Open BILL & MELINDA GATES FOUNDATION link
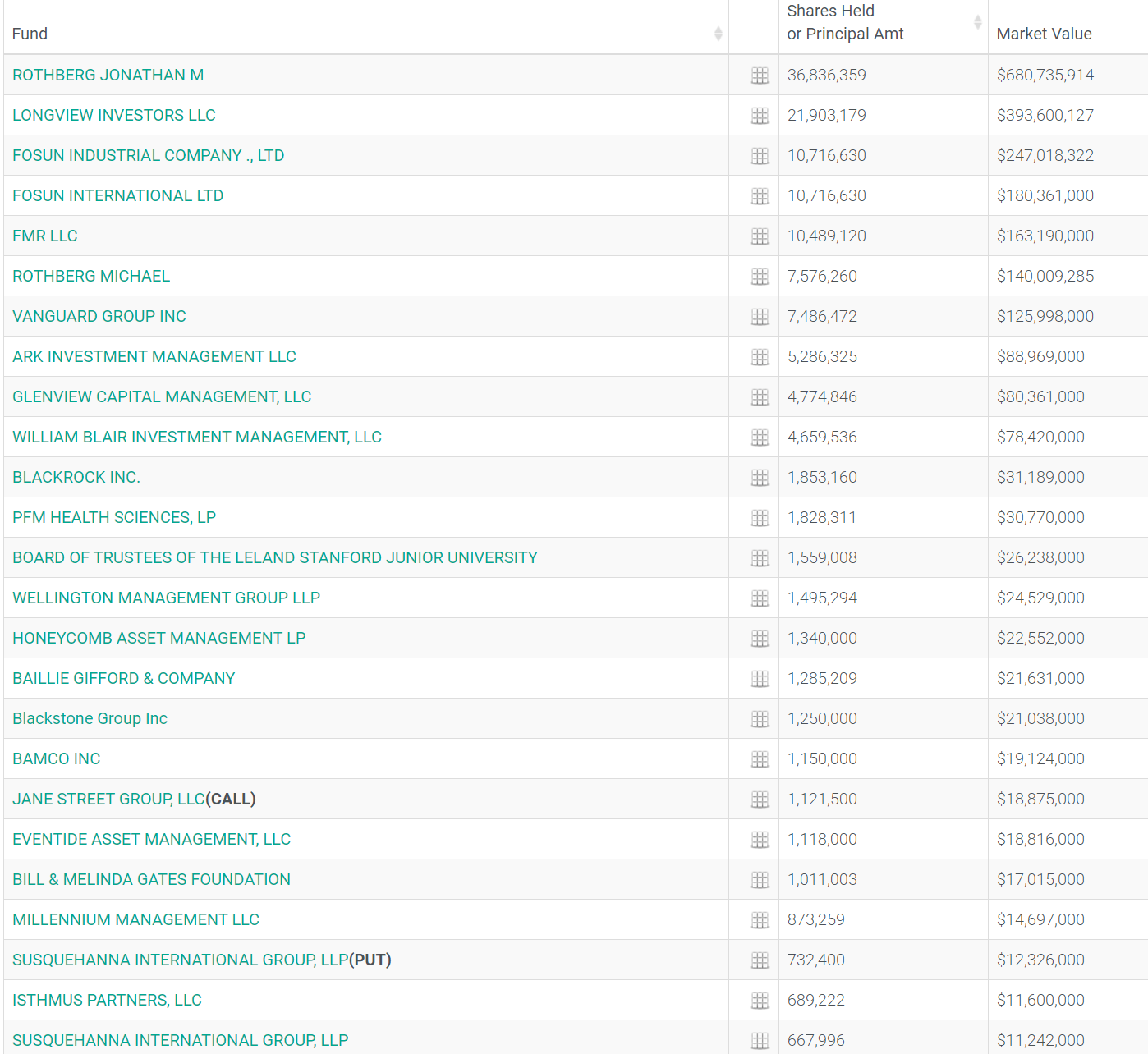 [x=152, y=879]
